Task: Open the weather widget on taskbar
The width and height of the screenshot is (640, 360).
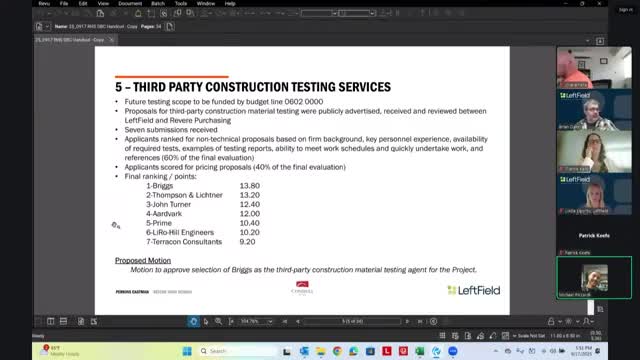Action: 59,351
